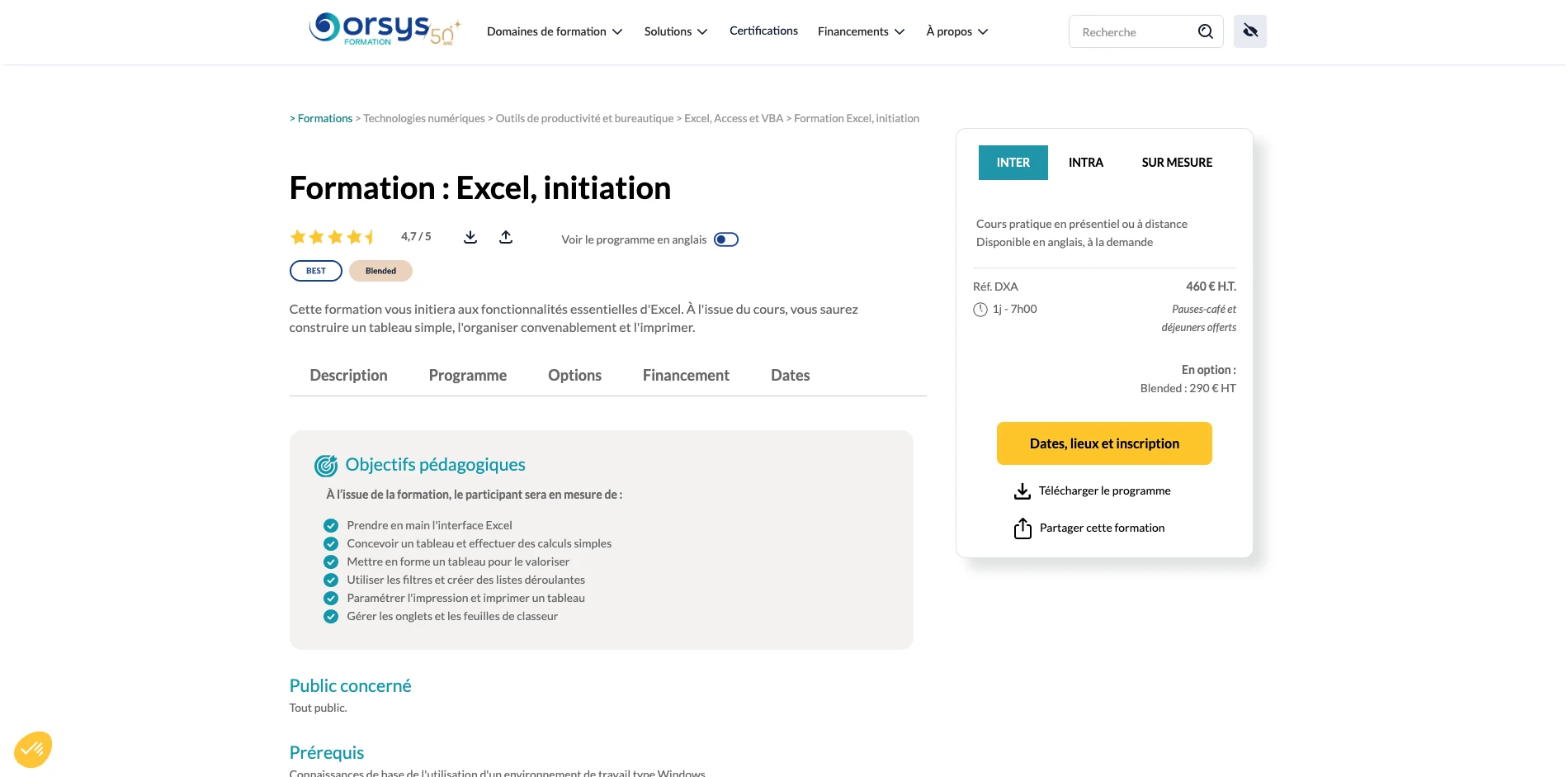The width and height of the screenshot is (1568, 777).
Task: Click the Orsys Formation logo
Action: pos(384,30)
